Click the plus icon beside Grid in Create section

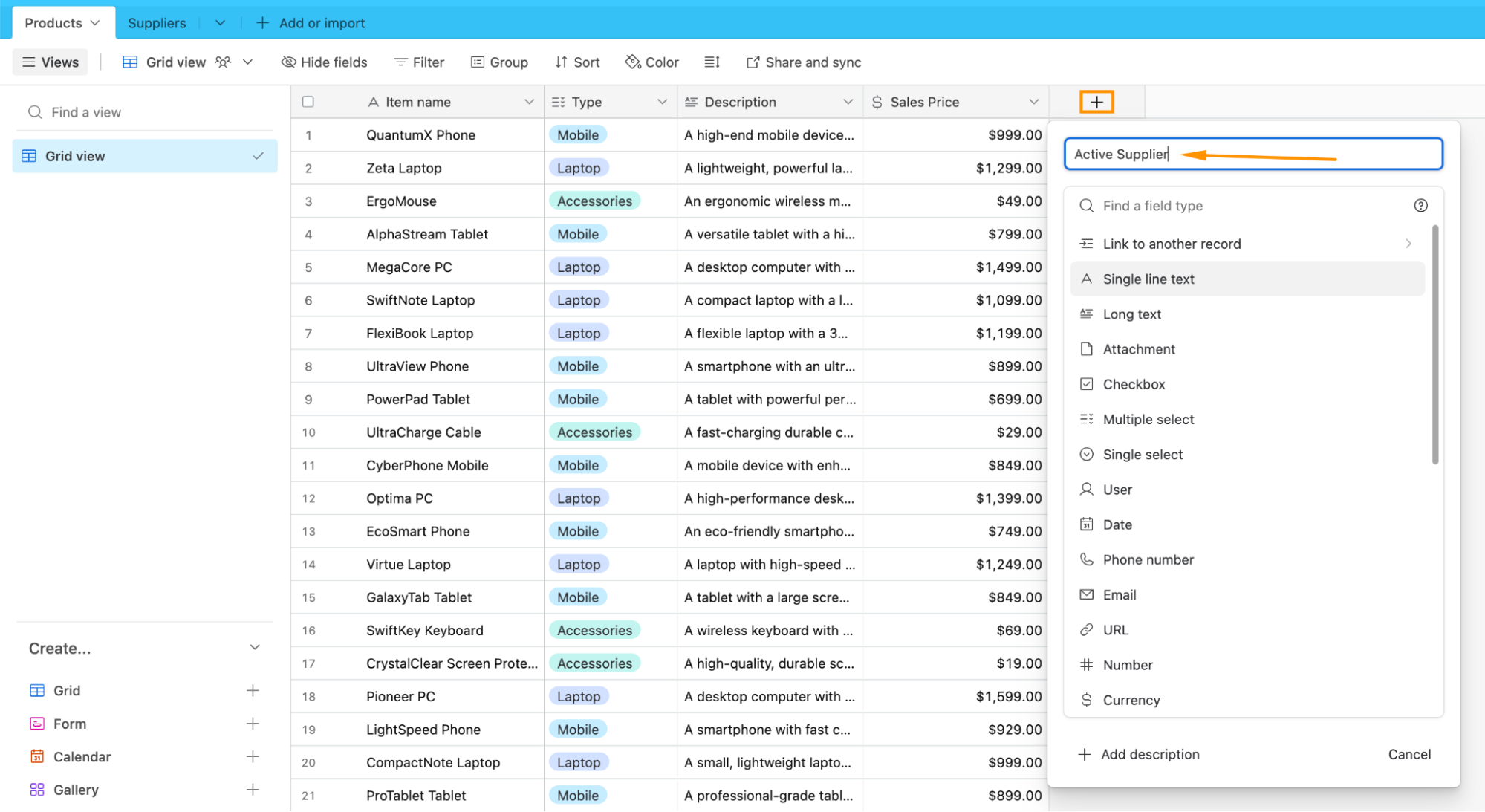253,691
